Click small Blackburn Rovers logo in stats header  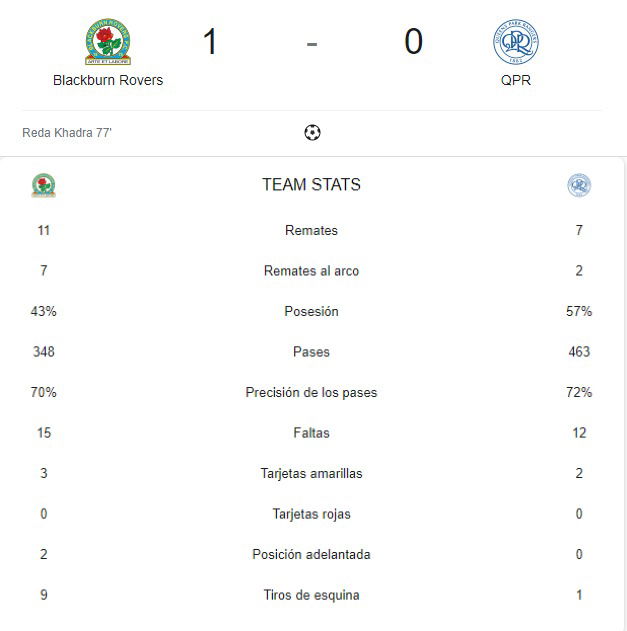click(x=43, y=185)
